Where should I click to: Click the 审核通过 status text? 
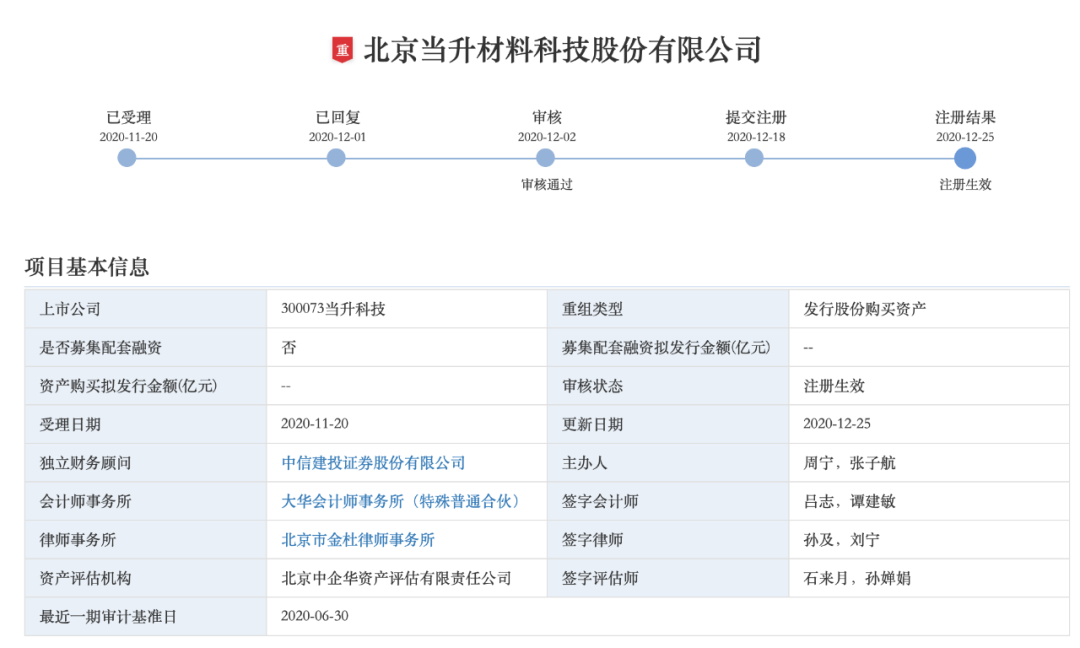[x=547, y=185]
